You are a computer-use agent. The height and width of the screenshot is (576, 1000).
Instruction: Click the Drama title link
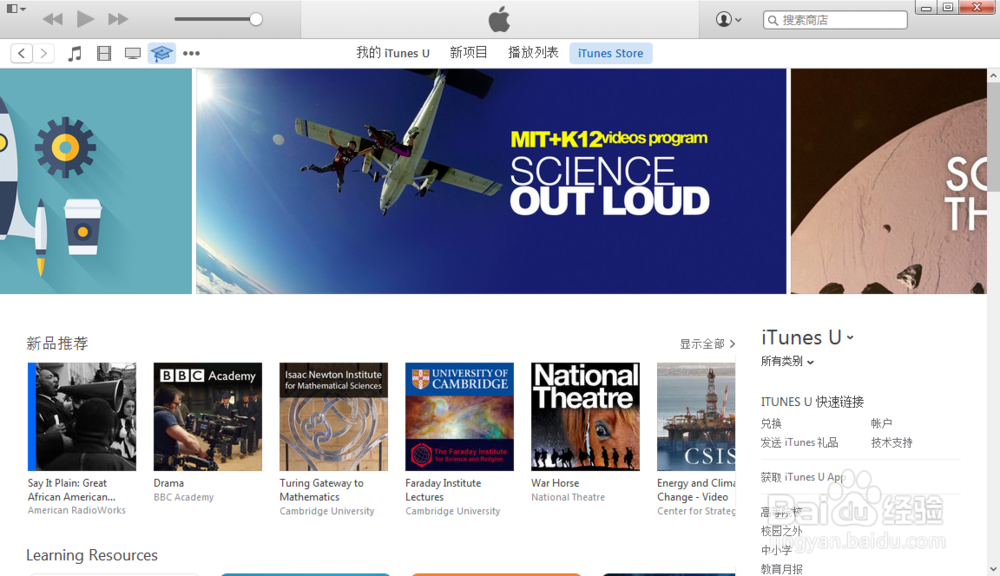[168, 484]
